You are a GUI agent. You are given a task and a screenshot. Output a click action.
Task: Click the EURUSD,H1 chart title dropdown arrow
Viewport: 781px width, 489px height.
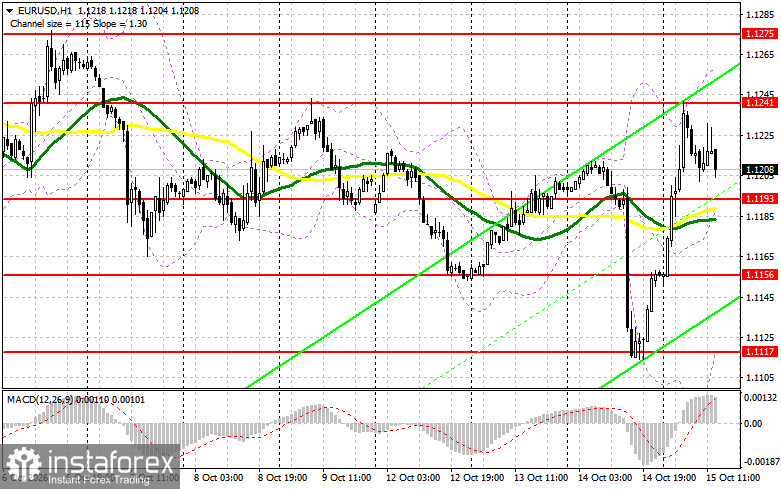[10, 10]
